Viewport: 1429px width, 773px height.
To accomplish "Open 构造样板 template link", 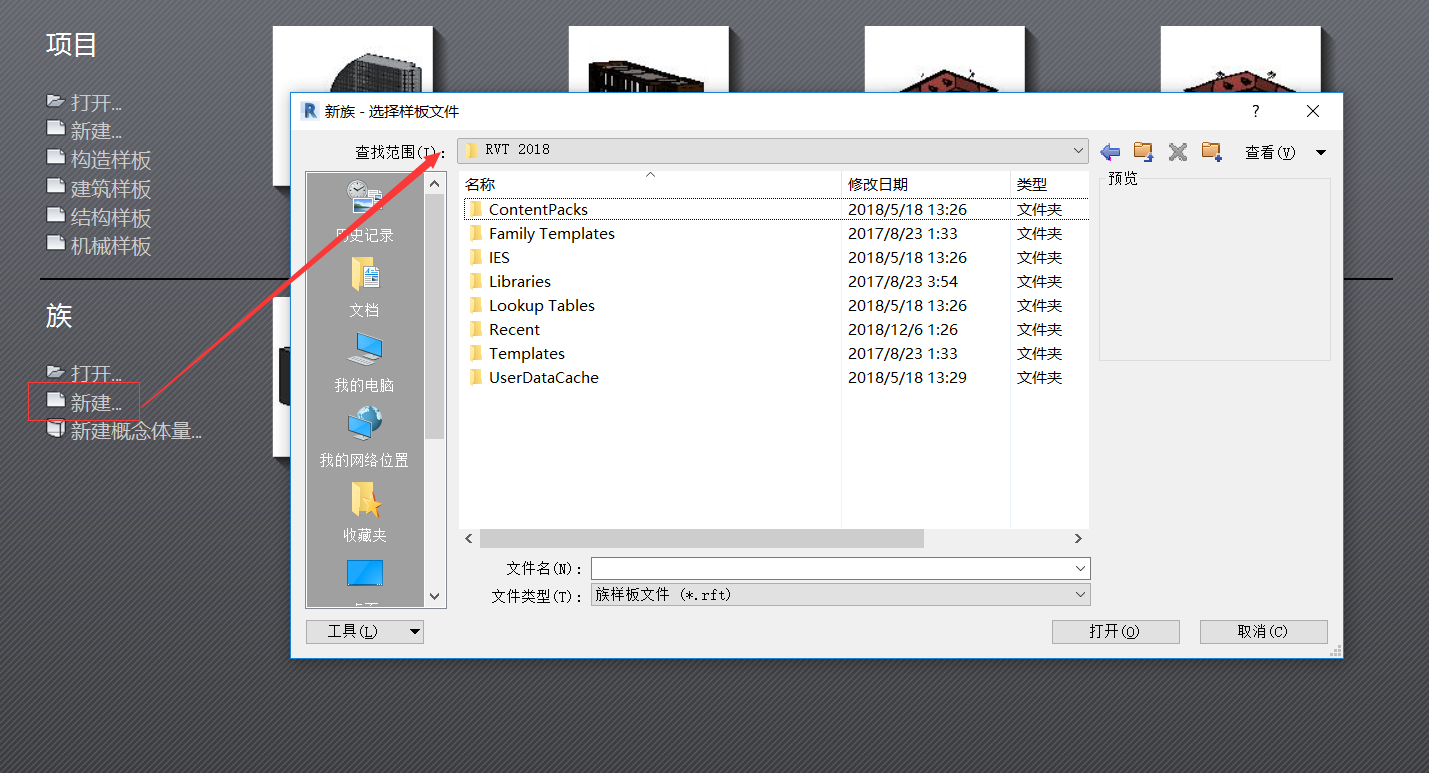I will (99, 160).
